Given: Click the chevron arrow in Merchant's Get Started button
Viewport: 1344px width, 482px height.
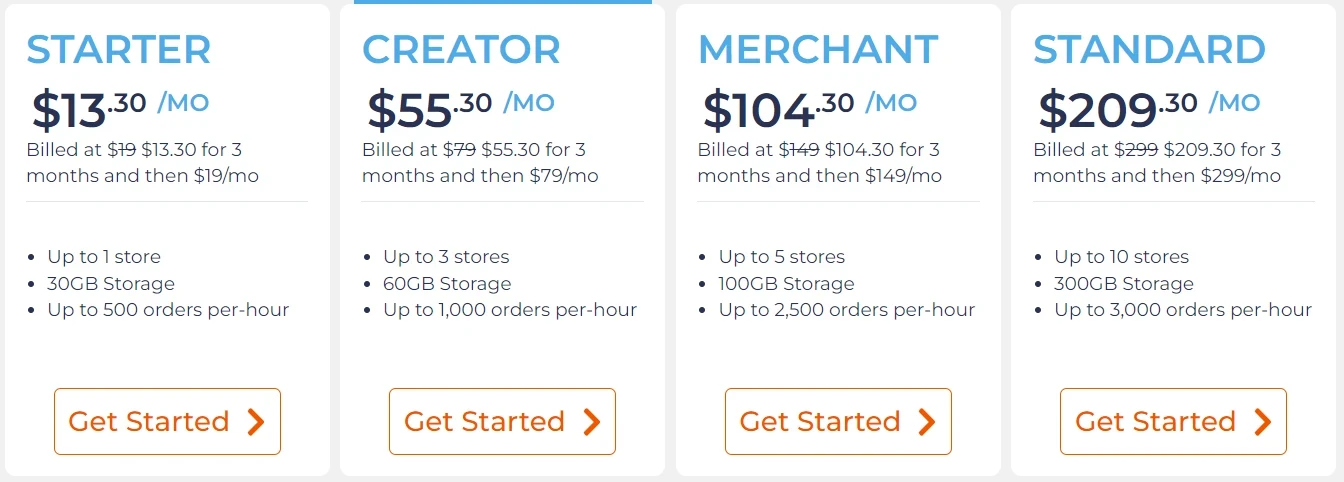Looking at the screenshot, I should [926, 422].
